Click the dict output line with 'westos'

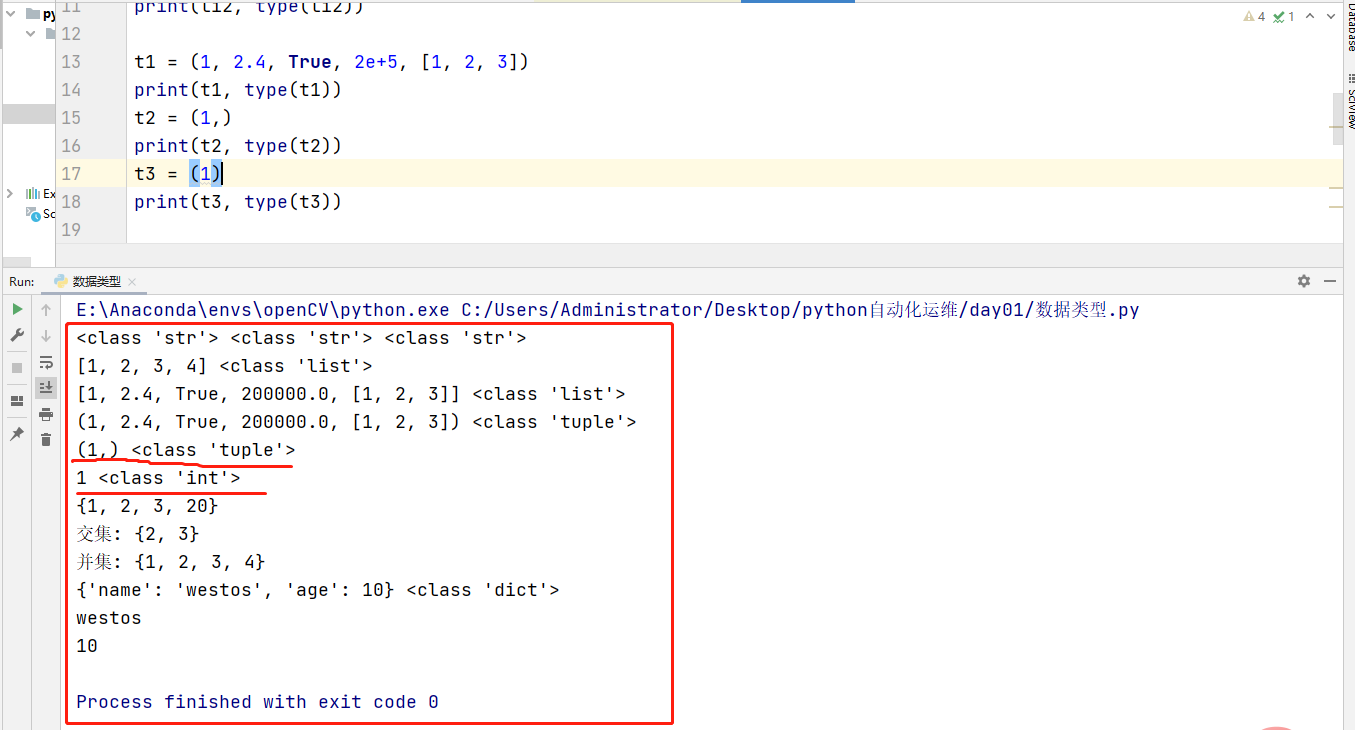[318, 590]
